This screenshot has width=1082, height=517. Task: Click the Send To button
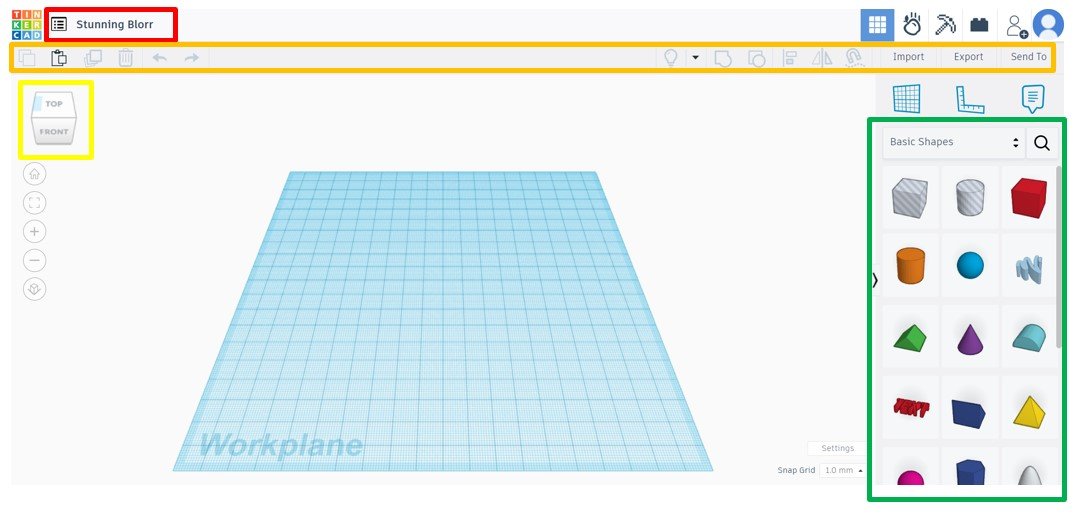point(1028,57)
